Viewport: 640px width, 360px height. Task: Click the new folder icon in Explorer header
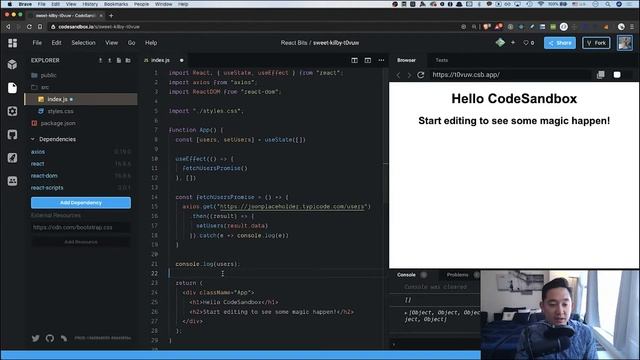pos(128,60)
